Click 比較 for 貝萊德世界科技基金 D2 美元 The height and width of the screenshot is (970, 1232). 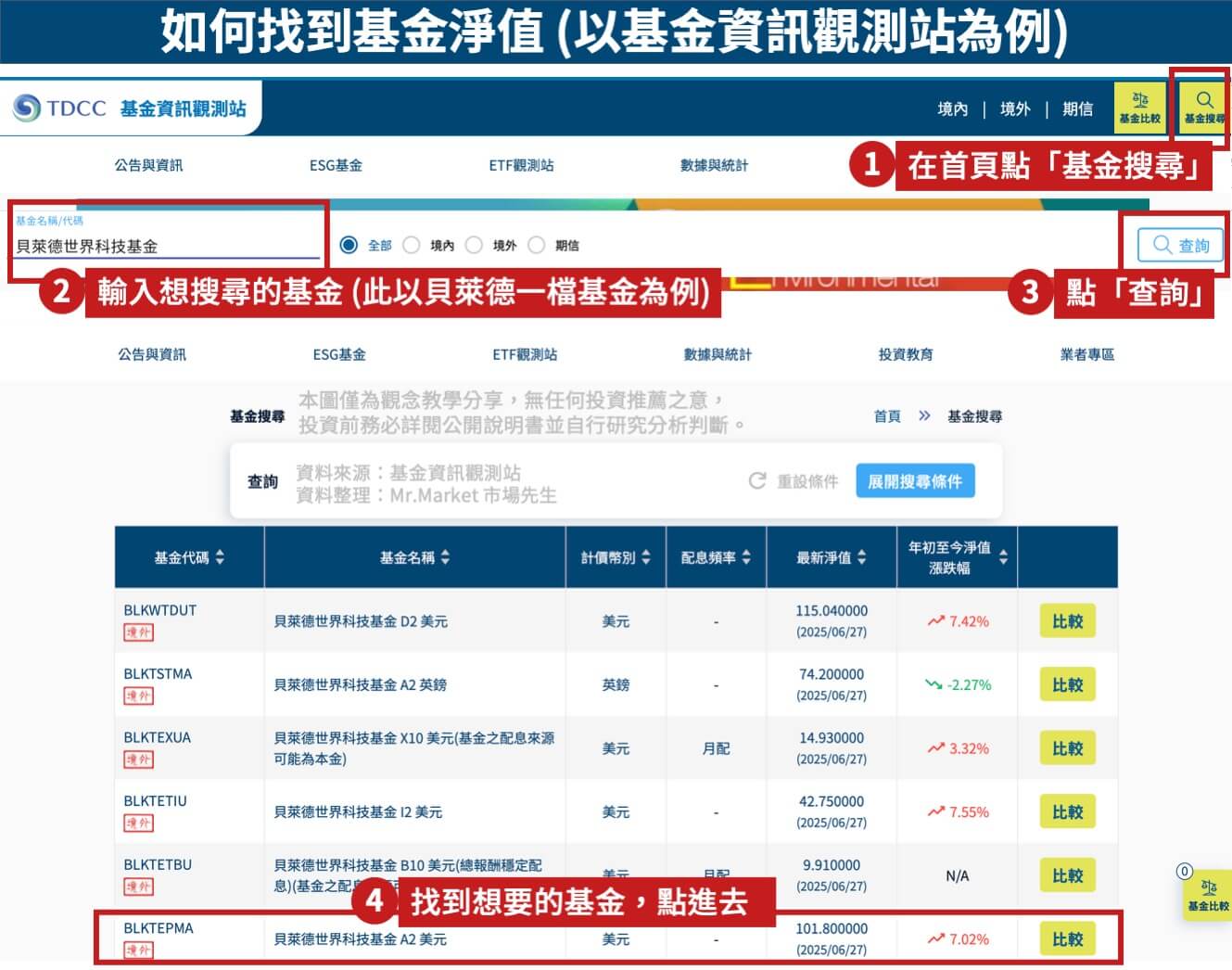(x=1067, y=620)
